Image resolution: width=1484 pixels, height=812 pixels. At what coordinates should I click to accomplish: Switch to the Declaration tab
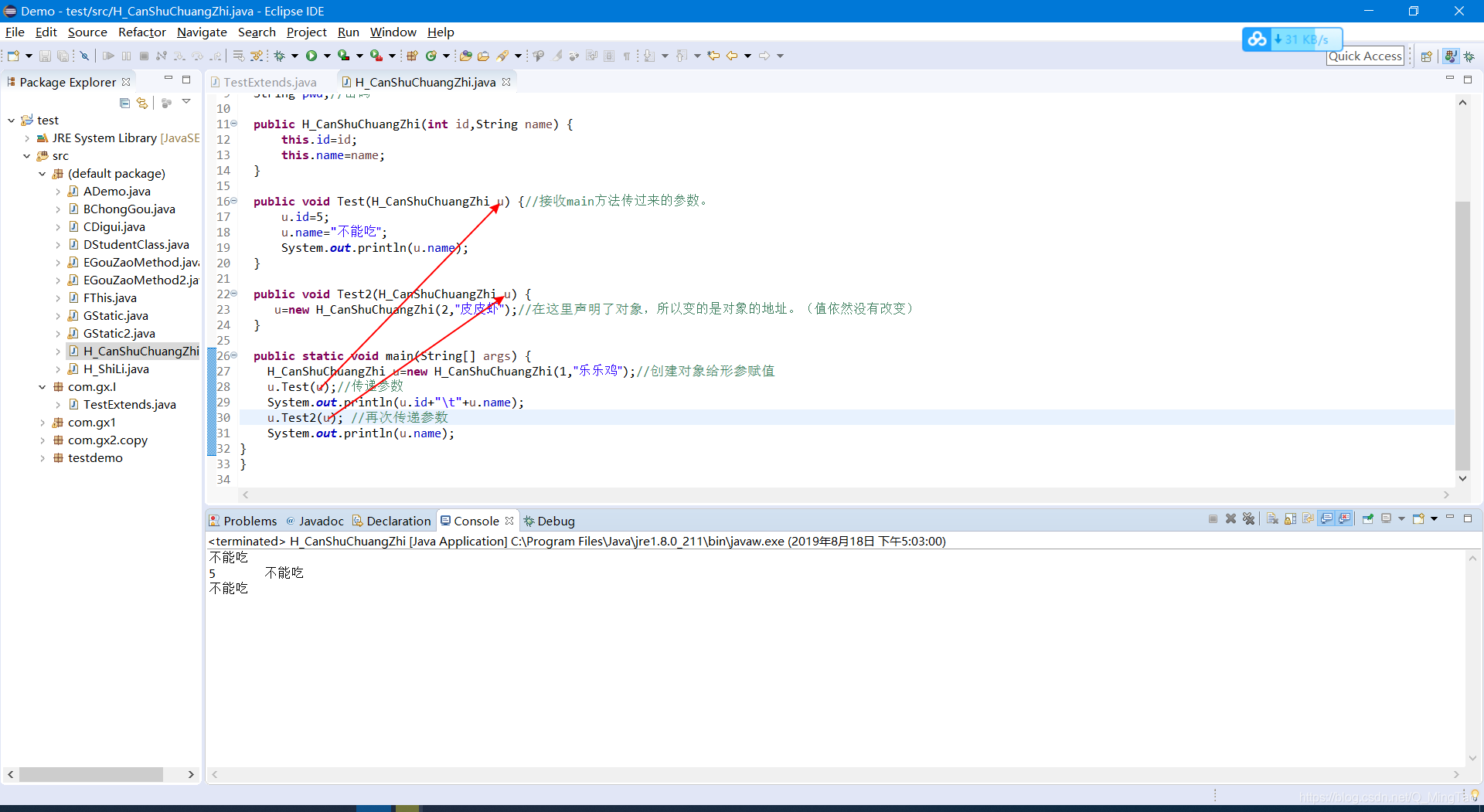tap(391, 521)
